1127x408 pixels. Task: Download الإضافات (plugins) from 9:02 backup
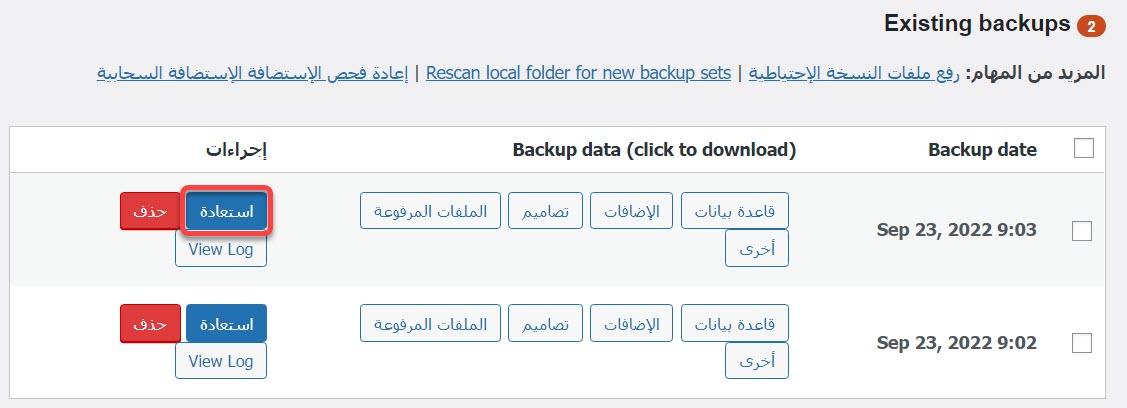(631, 323)
